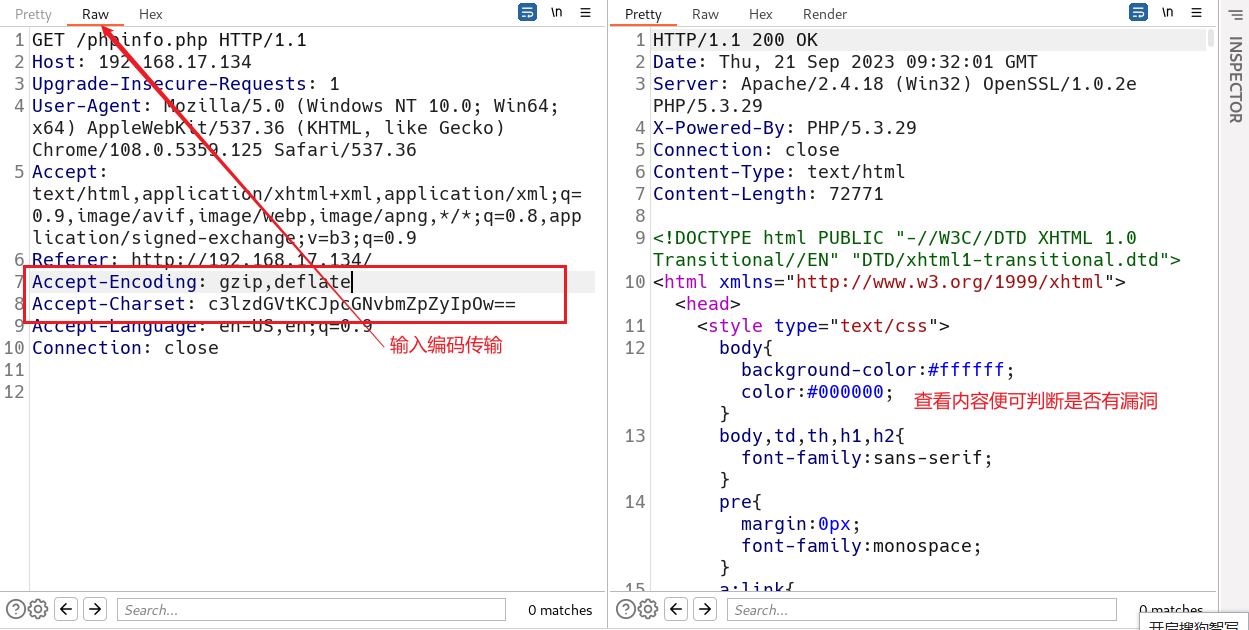Focus the request Search field

(x=312, y=609)
